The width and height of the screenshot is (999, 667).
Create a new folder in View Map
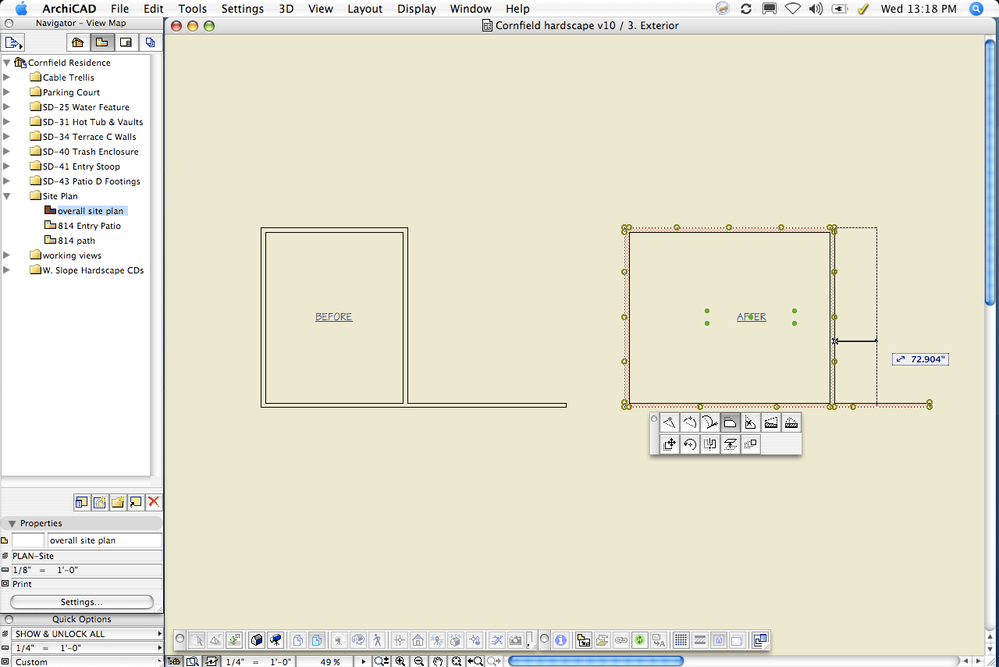point(118,502)
